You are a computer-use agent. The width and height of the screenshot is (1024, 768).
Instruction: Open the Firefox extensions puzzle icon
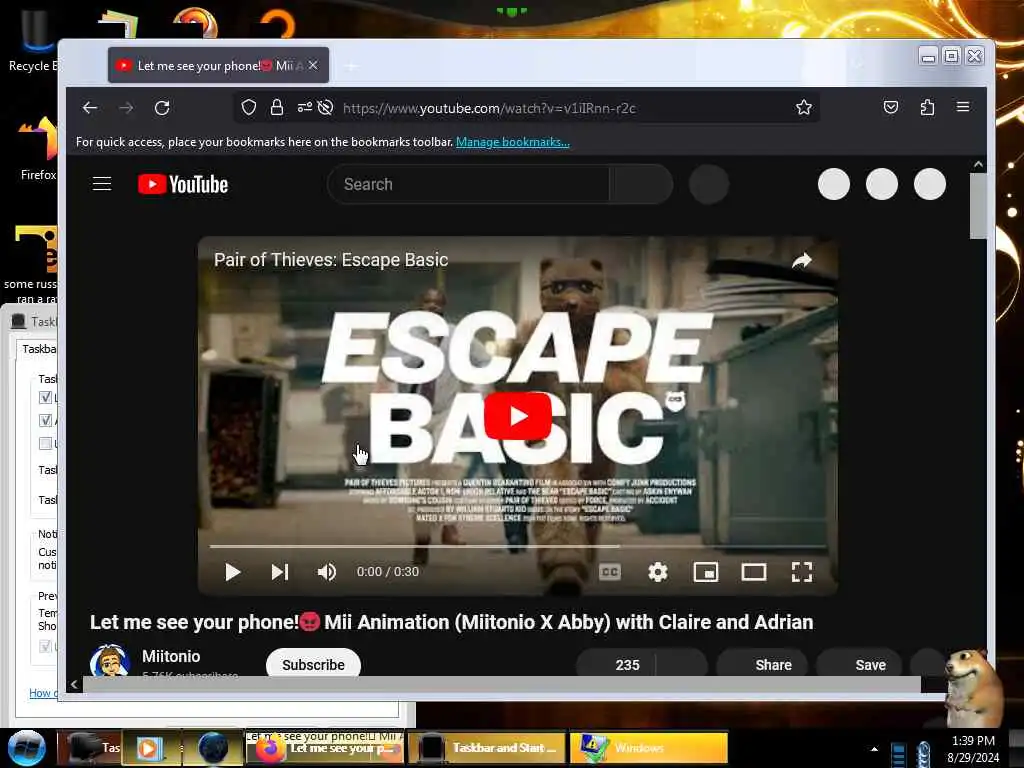927,107
